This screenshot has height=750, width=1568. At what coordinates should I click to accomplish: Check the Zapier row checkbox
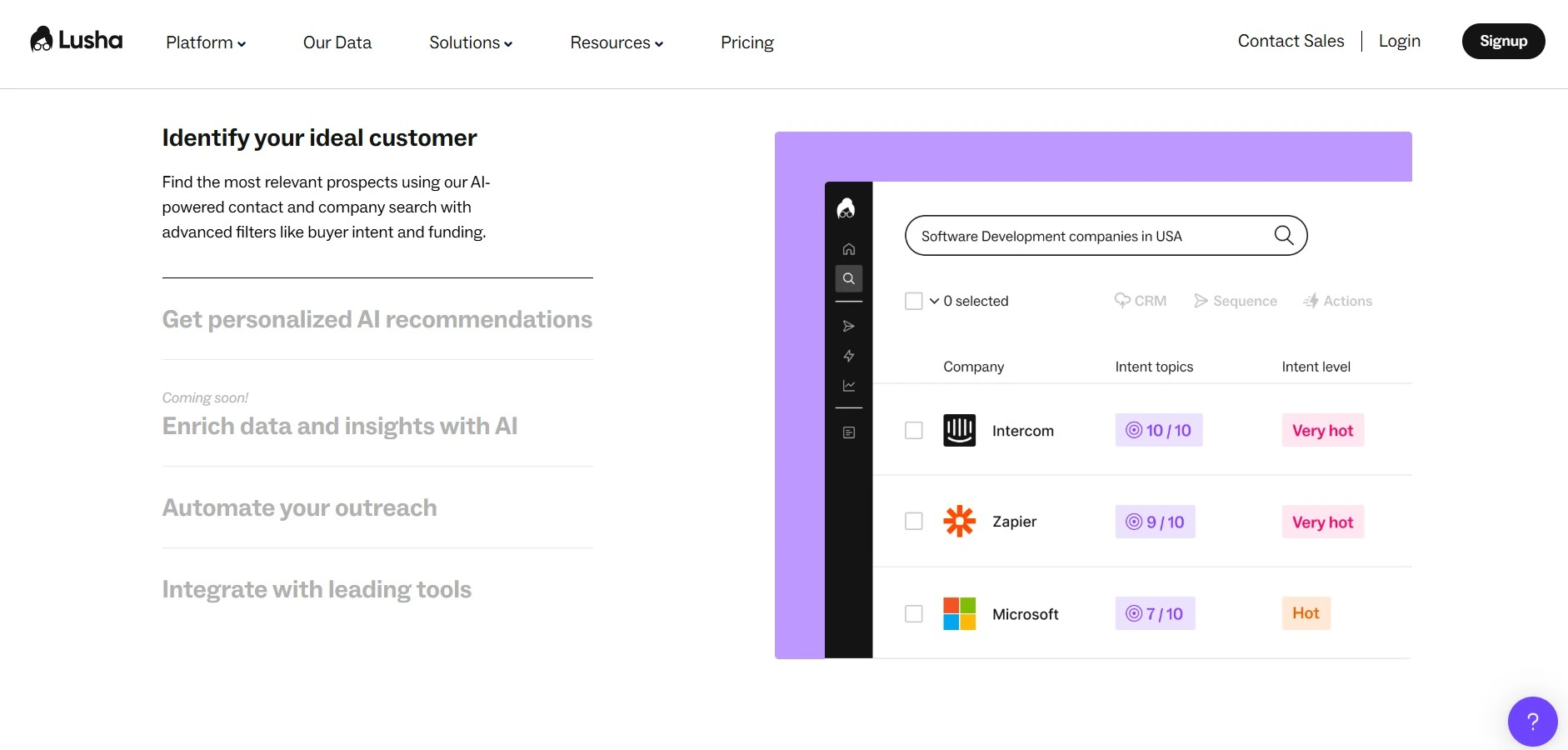[914, 521]
